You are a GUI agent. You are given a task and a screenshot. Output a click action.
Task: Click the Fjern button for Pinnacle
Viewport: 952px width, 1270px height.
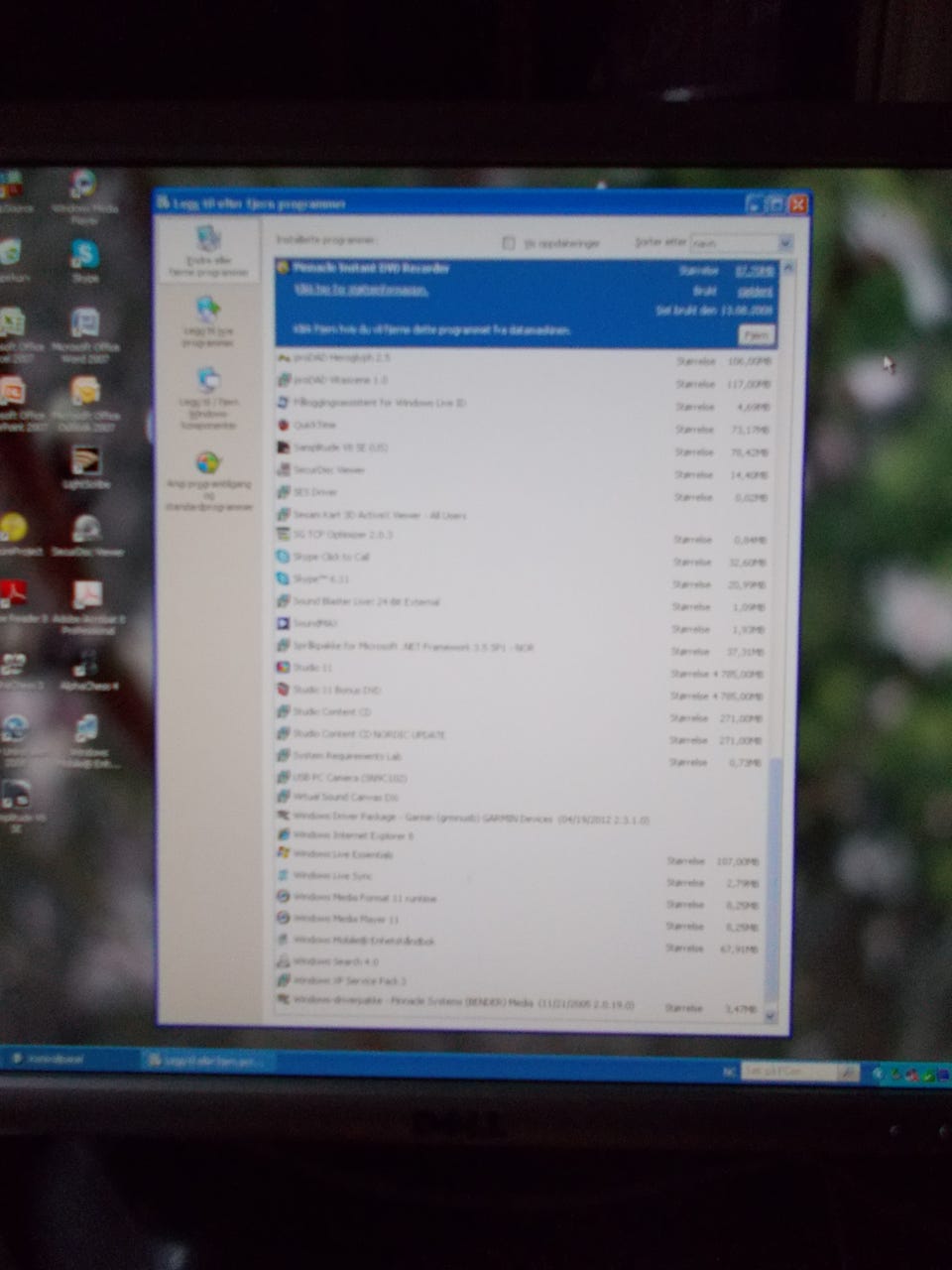pyautogui.click(x=757, y=335)
